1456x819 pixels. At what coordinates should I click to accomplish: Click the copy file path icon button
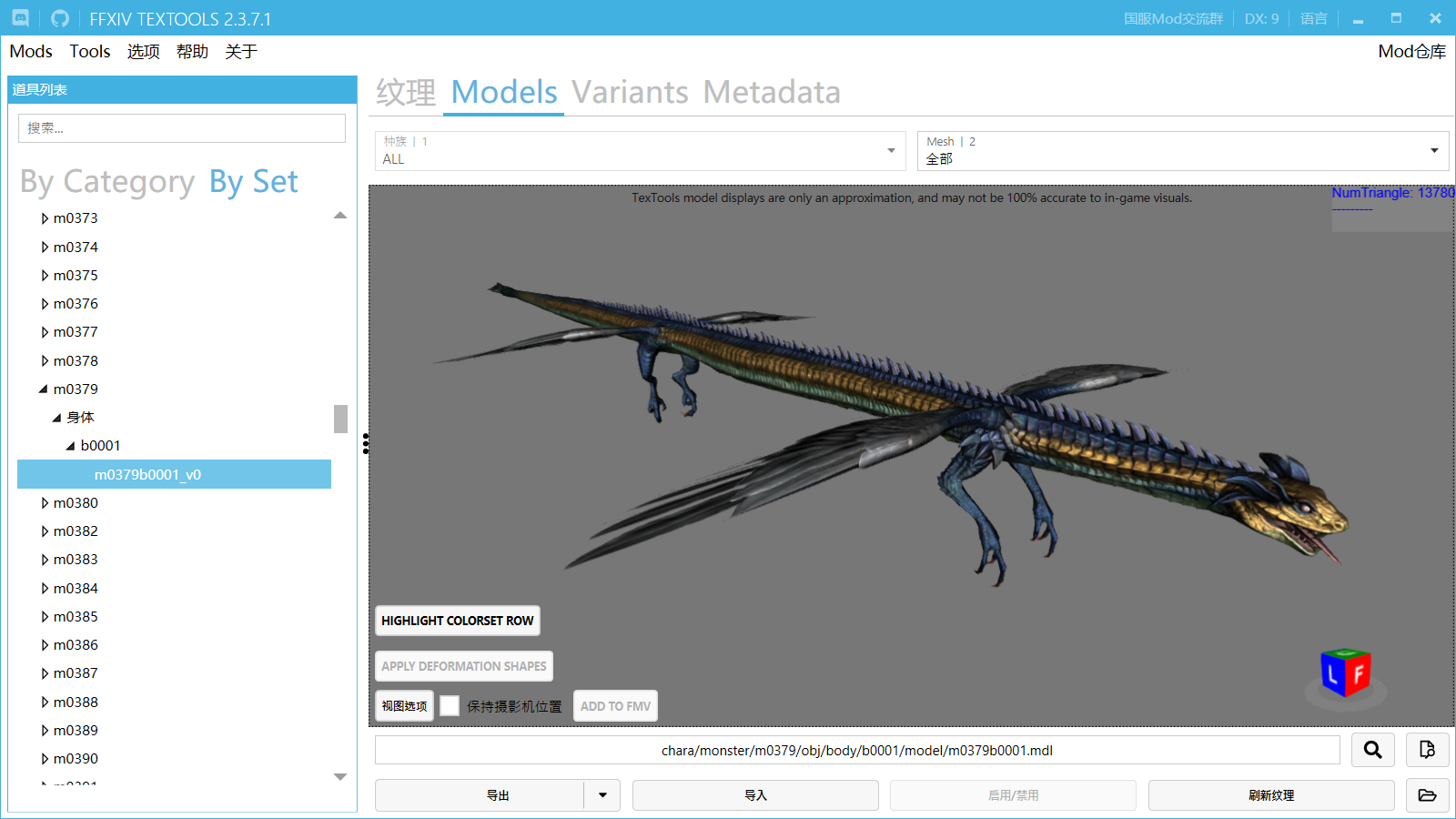point(1427,750)
